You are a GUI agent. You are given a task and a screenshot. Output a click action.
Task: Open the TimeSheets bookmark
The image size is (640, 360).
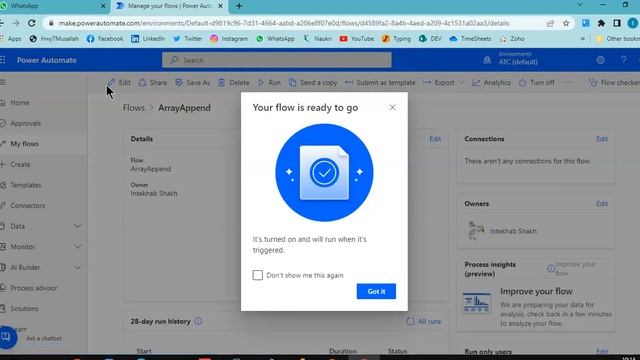[470, 39]
